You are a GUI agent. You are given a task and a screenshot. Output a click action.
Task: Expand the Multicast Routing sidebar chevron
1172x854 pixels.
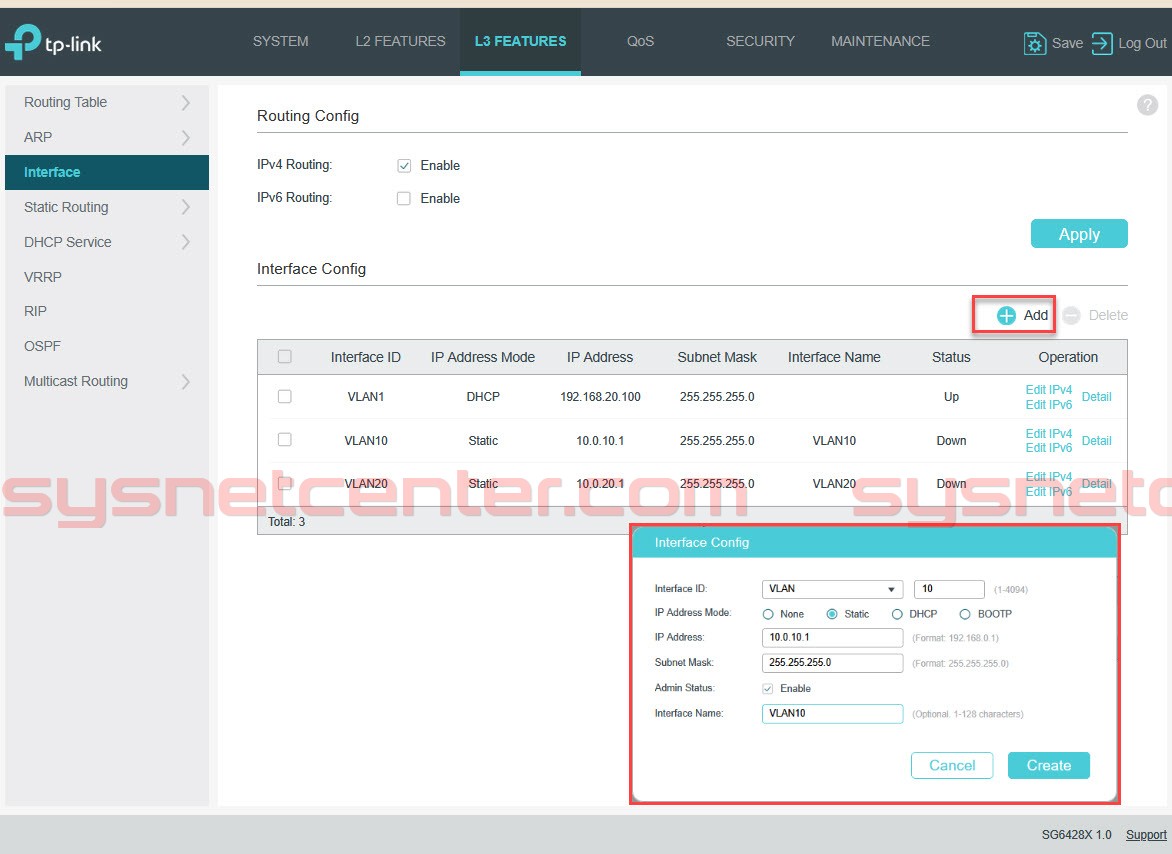[185, 382]
